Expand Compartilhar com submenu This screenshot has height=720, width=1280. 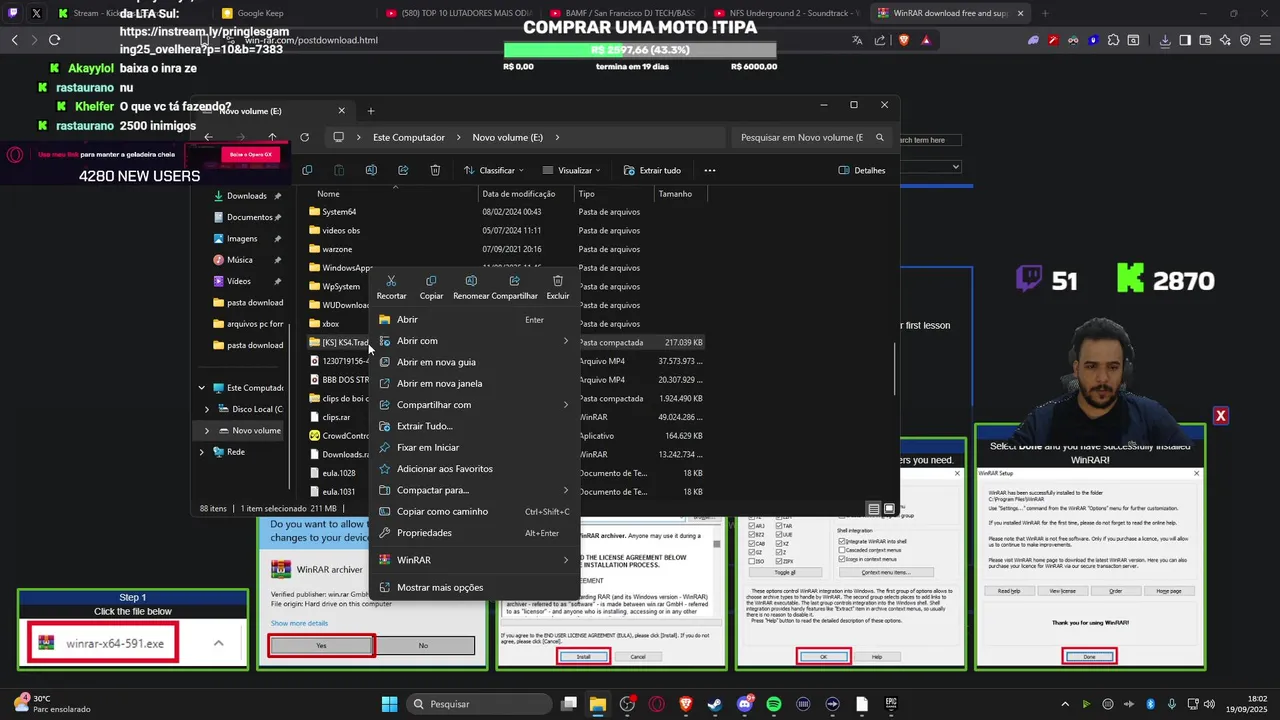click(565, 405)
